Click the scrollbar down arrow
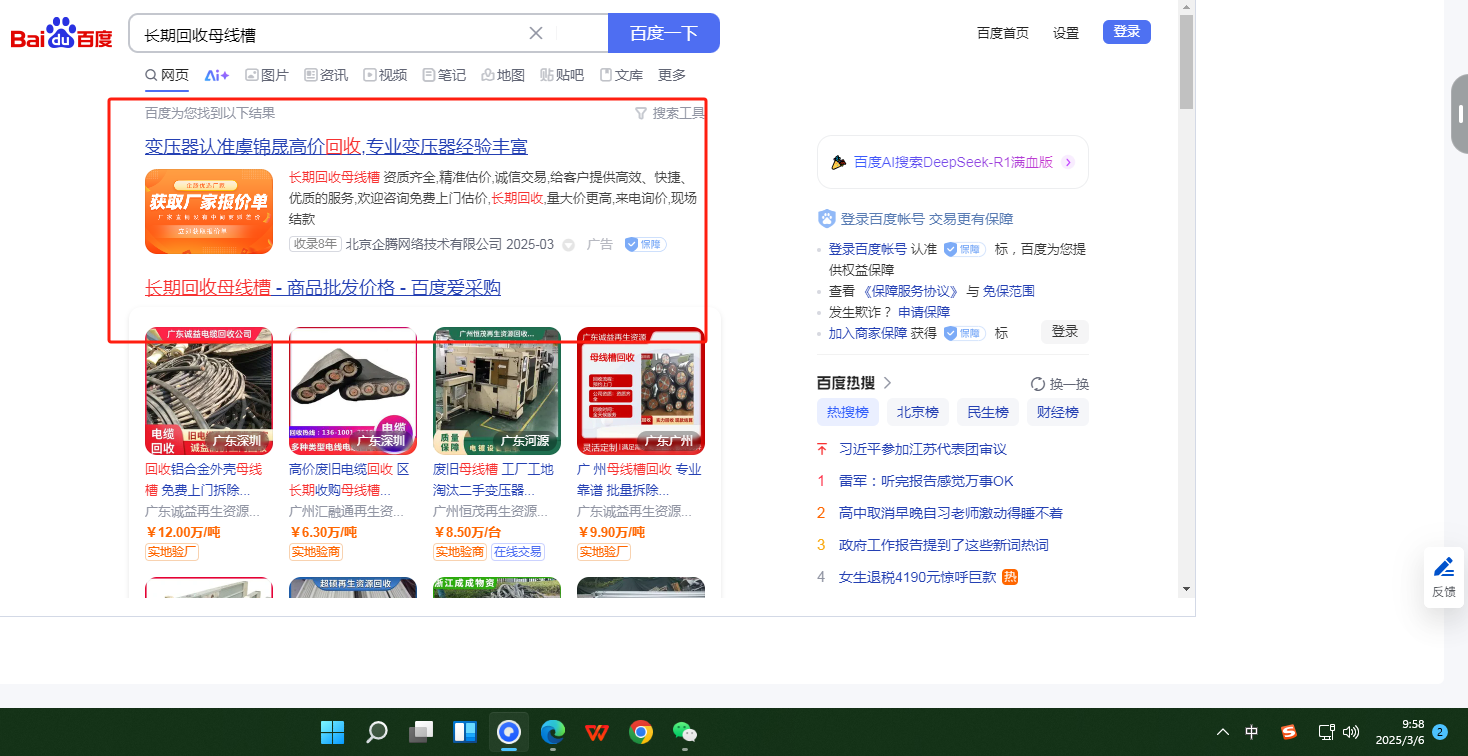Screen dimensions: 1468x756 click(1186, 589)
